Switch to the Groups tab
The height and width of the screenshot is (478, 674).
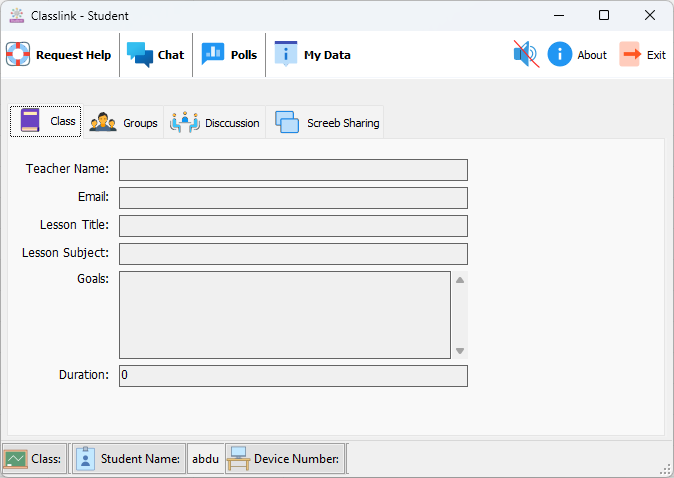coord(123,123)
